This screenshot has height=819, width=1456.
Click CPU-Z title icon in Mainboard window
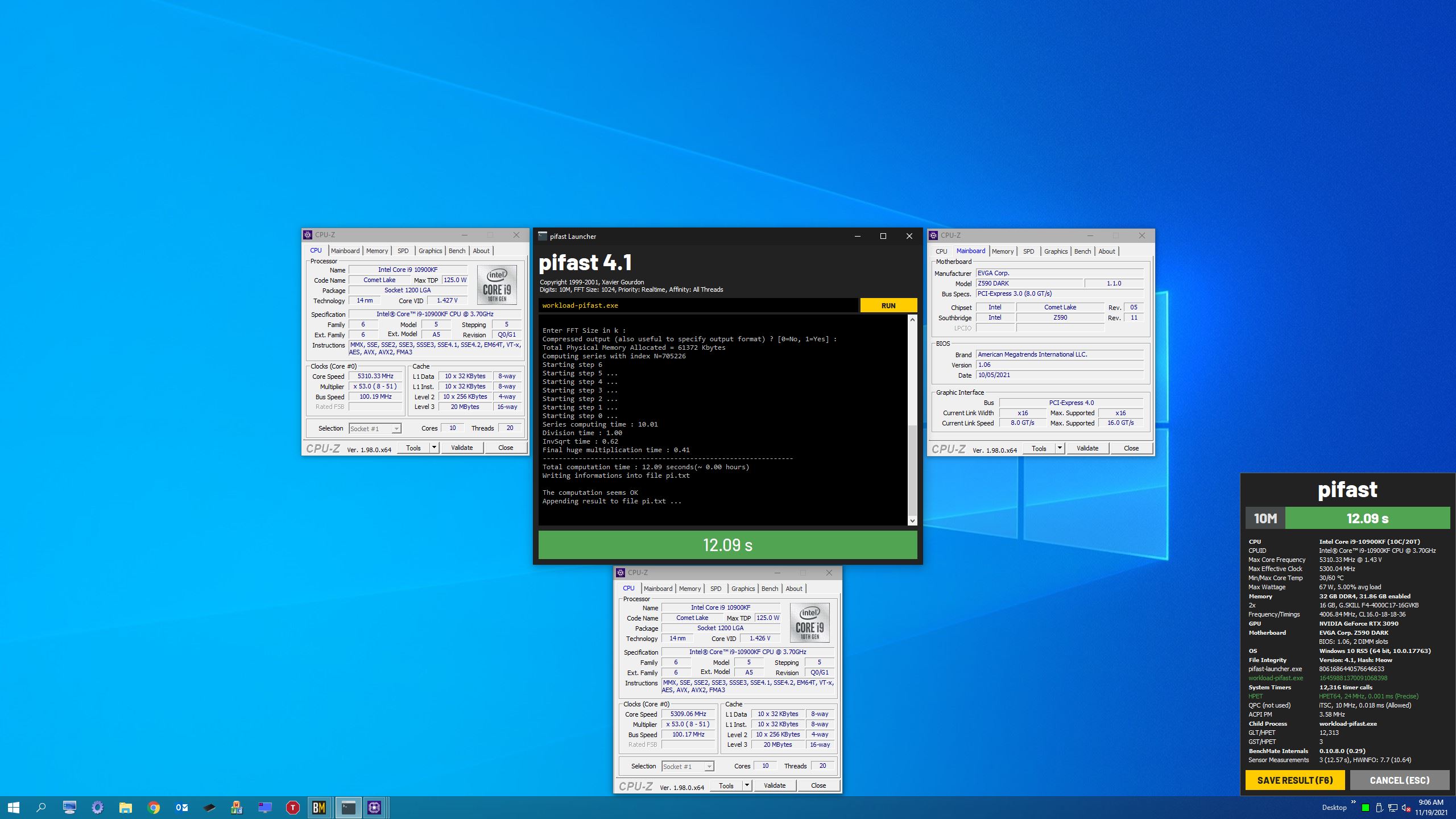(933, 235)
